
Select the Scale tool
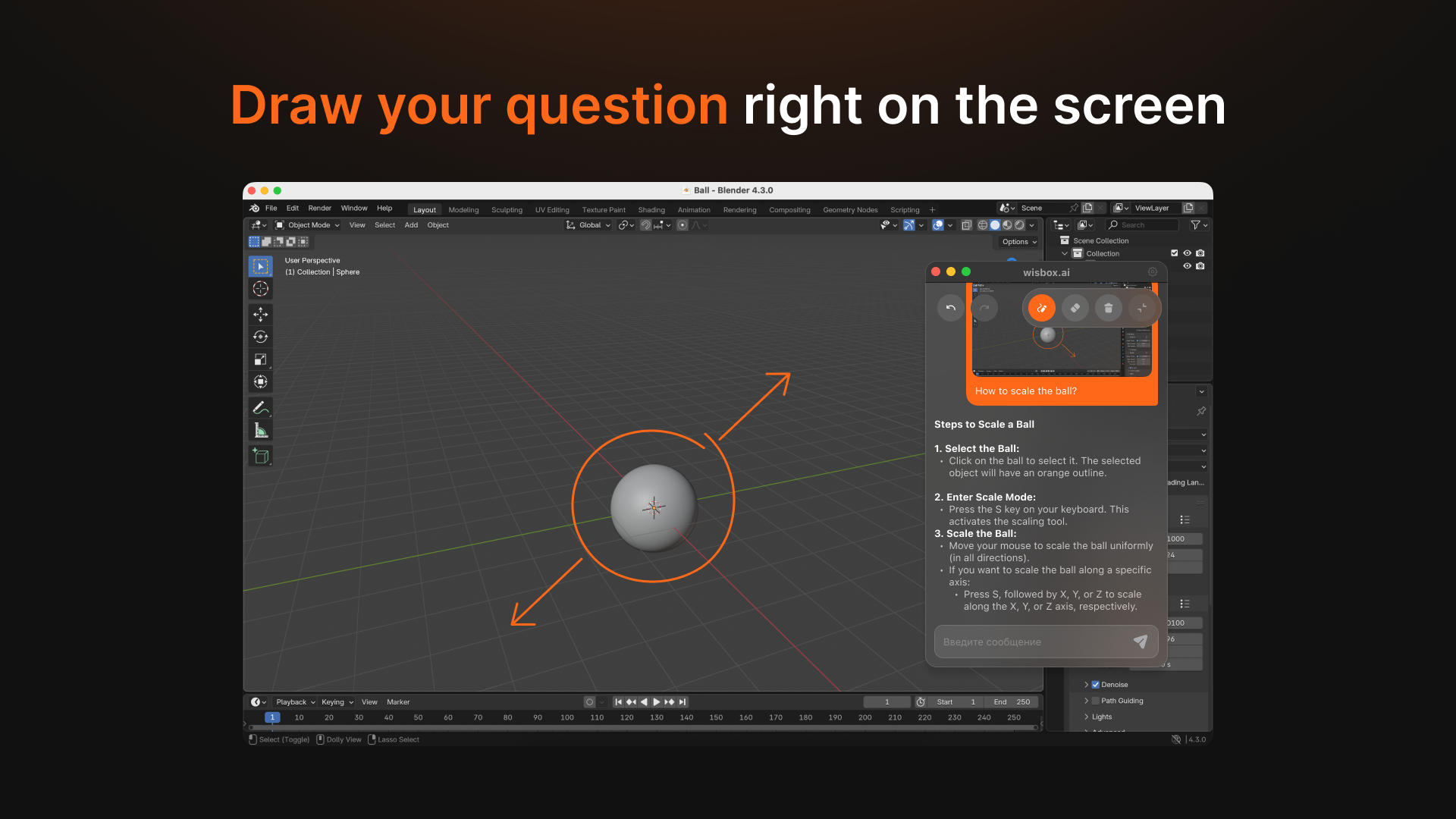point(260,359)
